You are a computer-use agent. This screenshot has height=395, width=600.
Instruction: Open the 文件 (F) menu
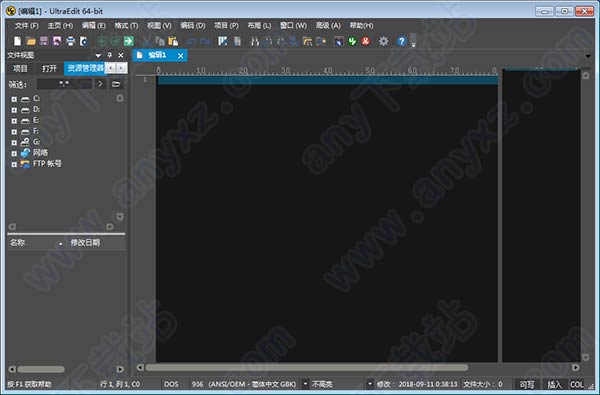point(26,25)
